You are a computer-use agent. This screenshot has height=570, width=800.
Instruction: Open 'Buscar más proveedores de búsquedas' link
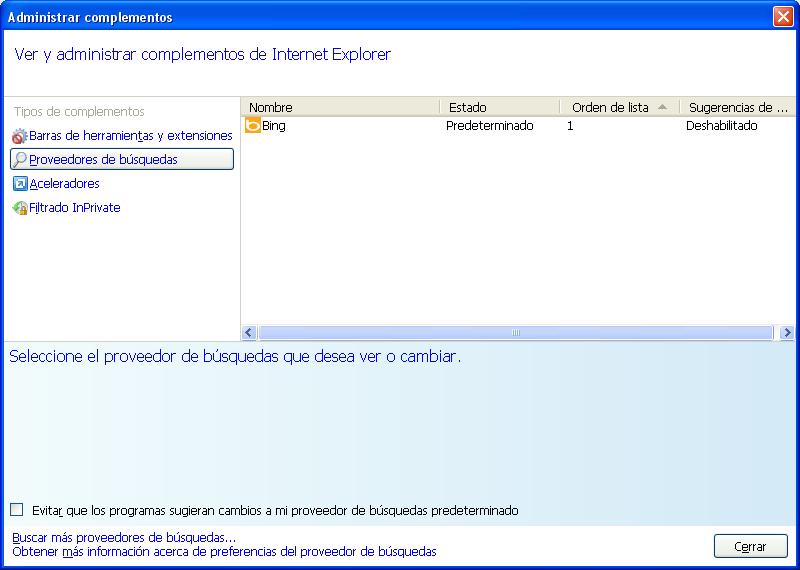point(124,537)
